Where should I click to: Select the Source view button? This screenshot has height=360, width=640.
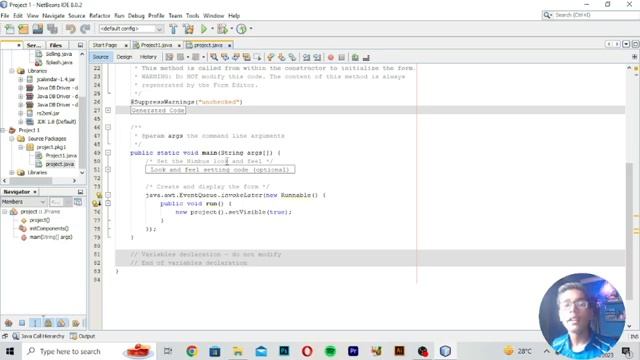click(x=100, y=57)
